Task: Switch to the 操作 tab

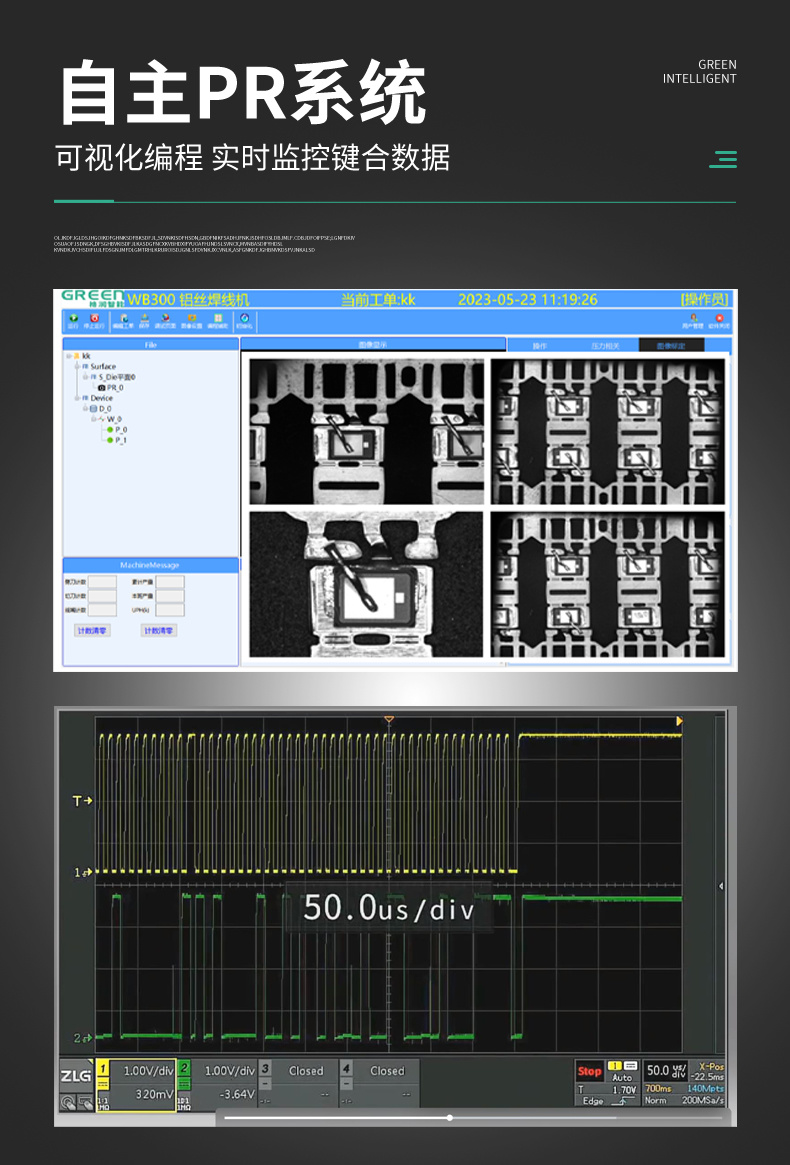Action: [x=539, y=345]
